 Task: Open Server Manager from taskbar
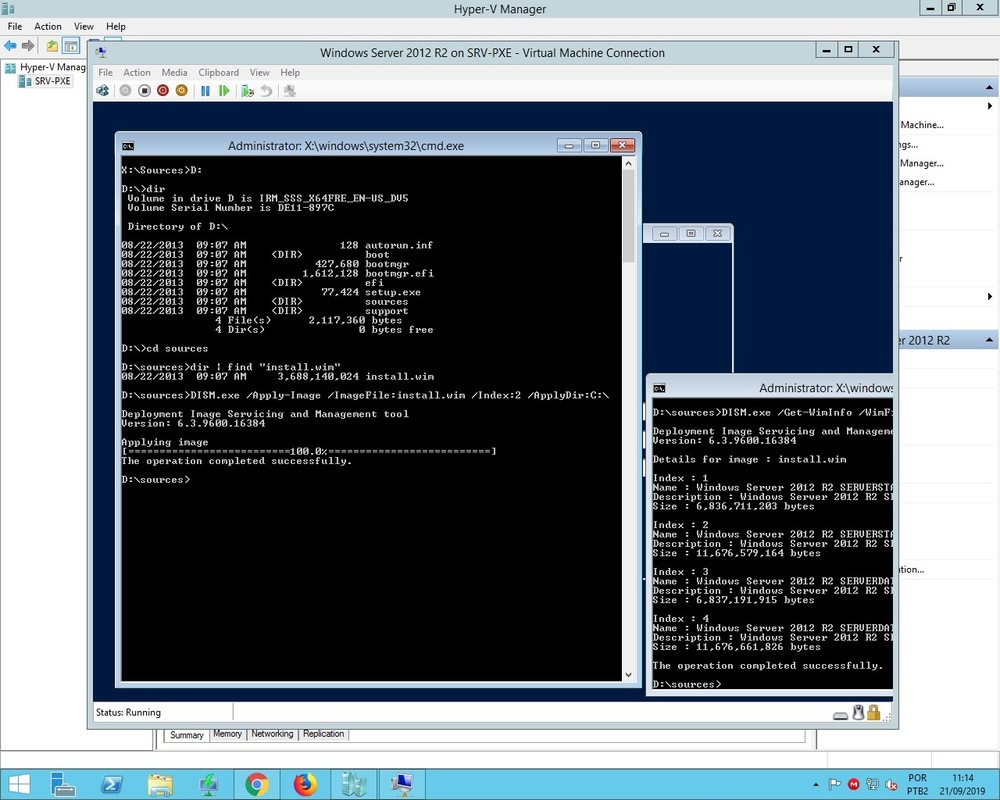tap(63, 784)
